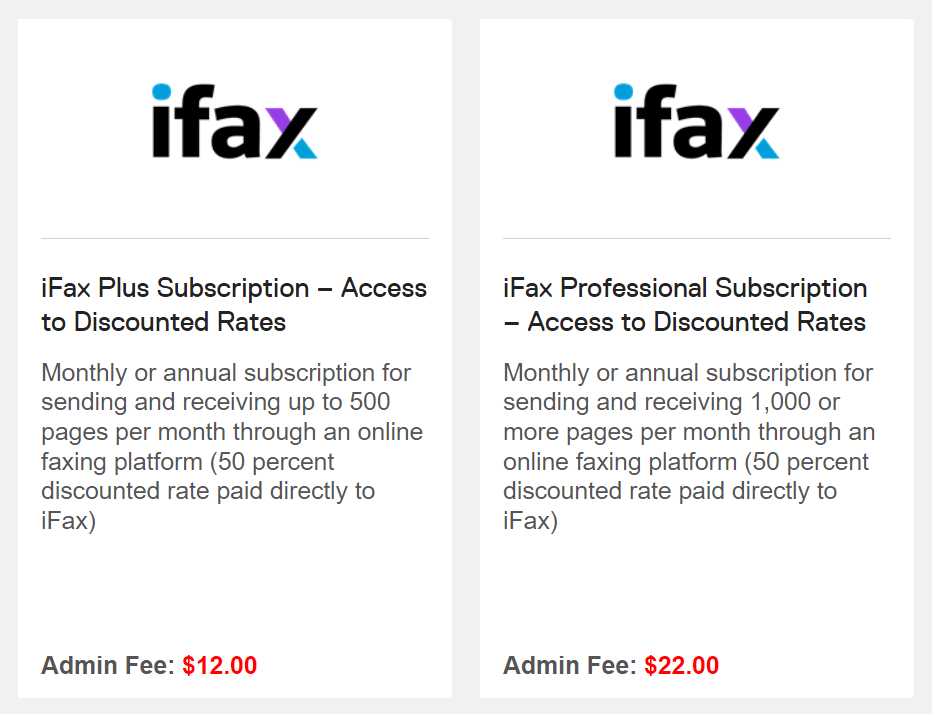Click the Professional plan description about 1,000 pages
The height and width of the screenshot is (714, 932).
pyautogui.click(x=689, y=446)
